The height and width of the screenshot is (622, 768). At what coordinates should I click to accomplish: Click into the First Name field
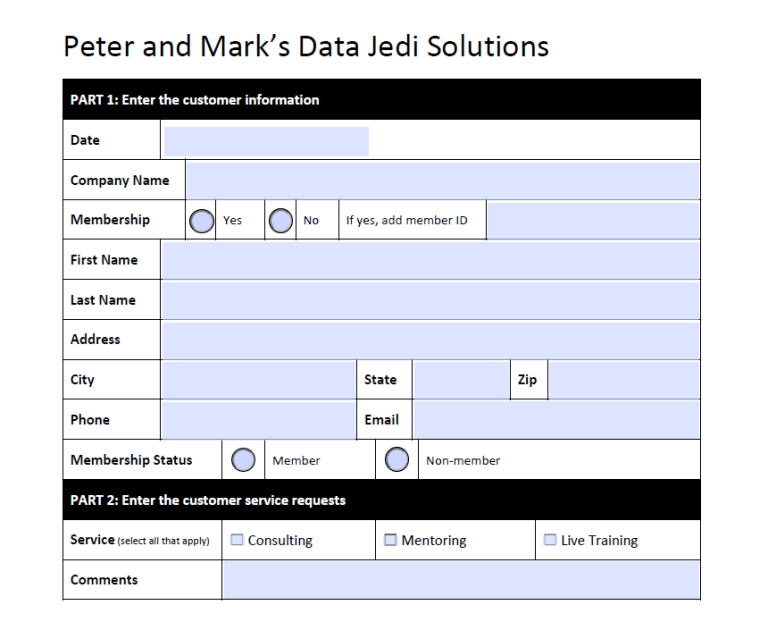click(430, 260)
